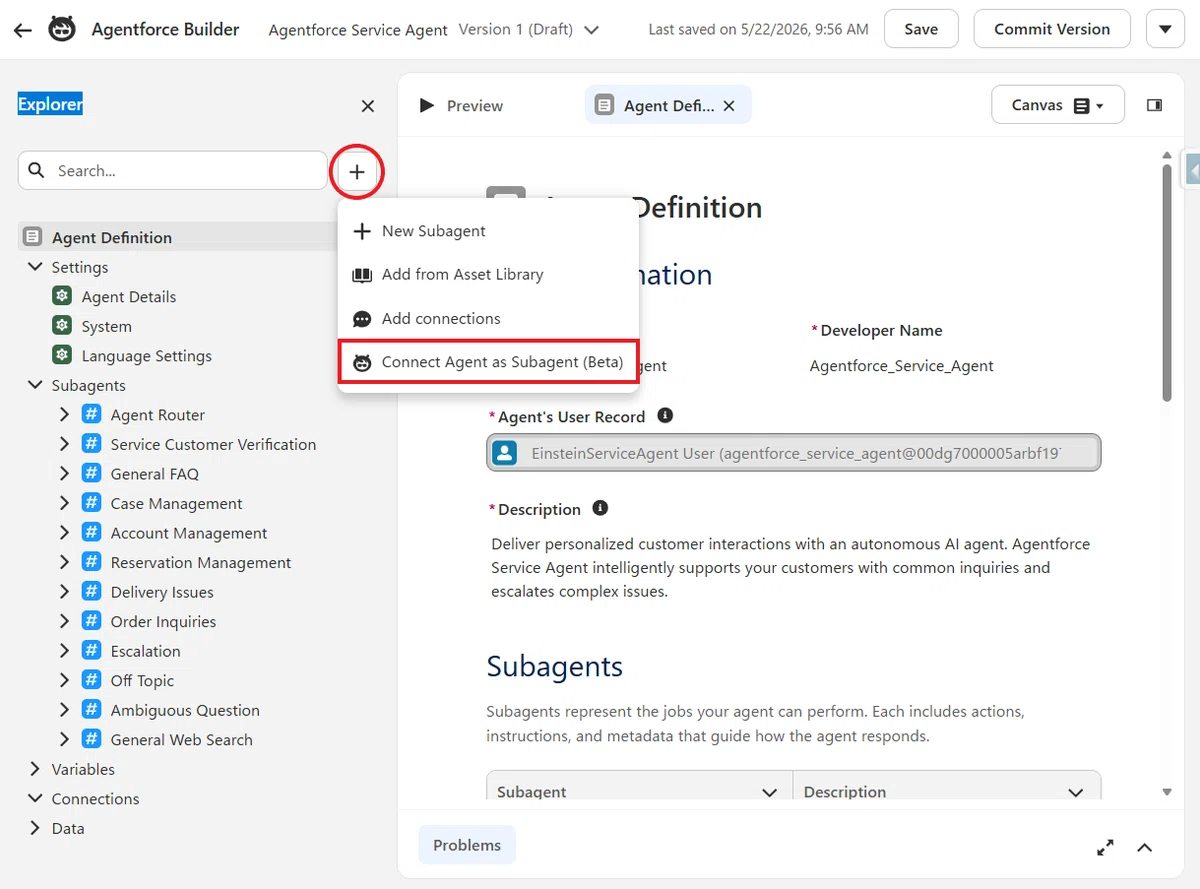1200x889 pixels.
Task: Click the info icon next to Description
Action: click(600, 508)
